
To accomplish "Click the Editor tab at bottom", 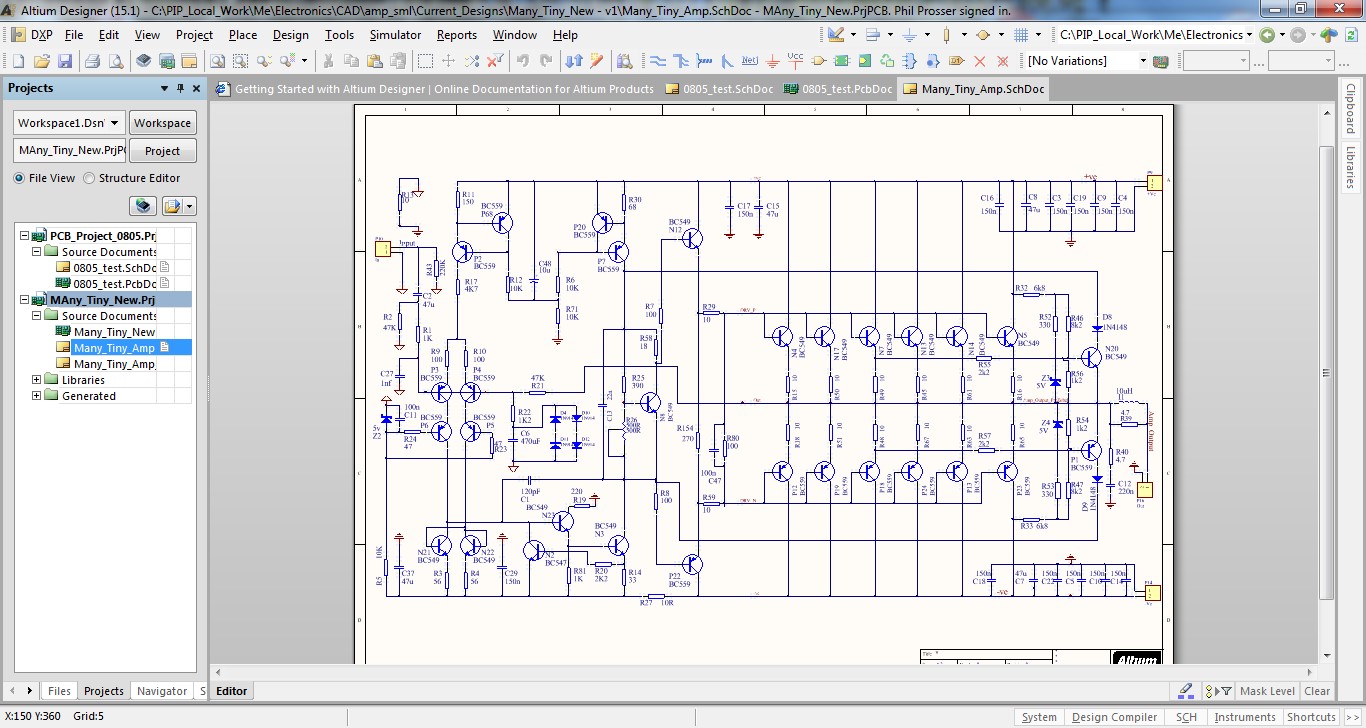I will pos(231,691).
